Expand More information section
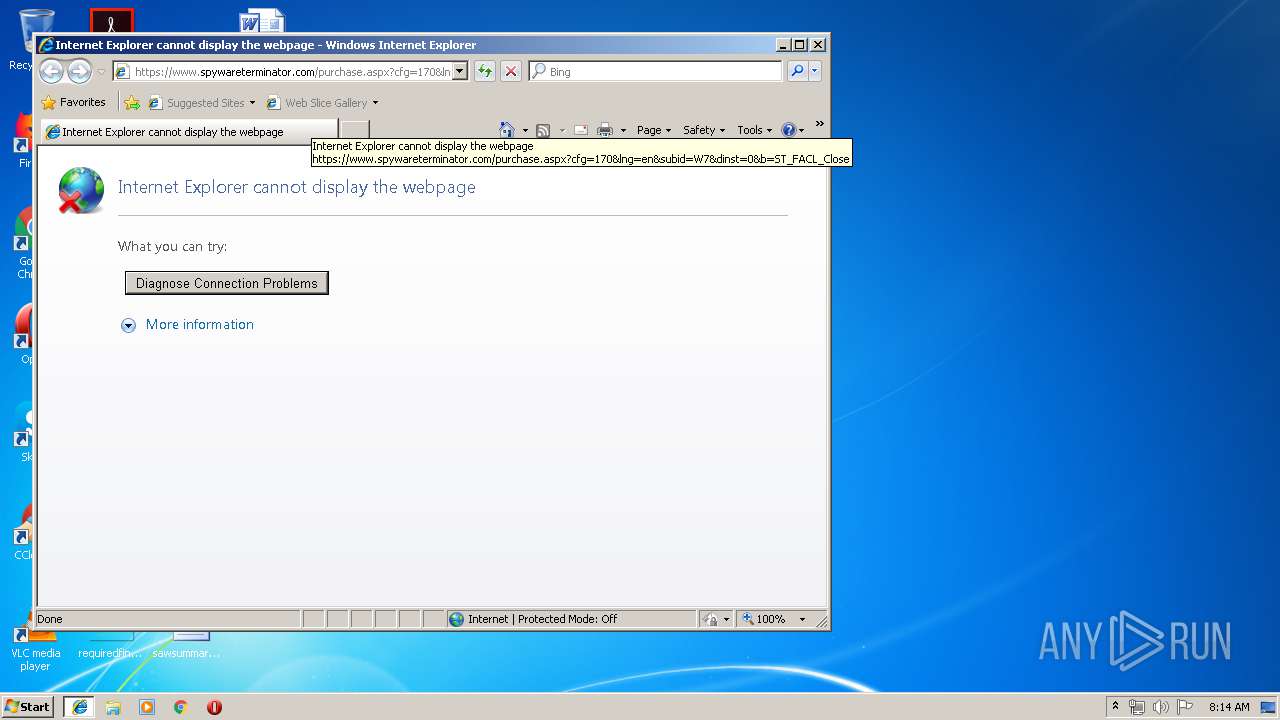This screenshot has height=720, width=1280. pyautogui.click(x=128, y=325)
